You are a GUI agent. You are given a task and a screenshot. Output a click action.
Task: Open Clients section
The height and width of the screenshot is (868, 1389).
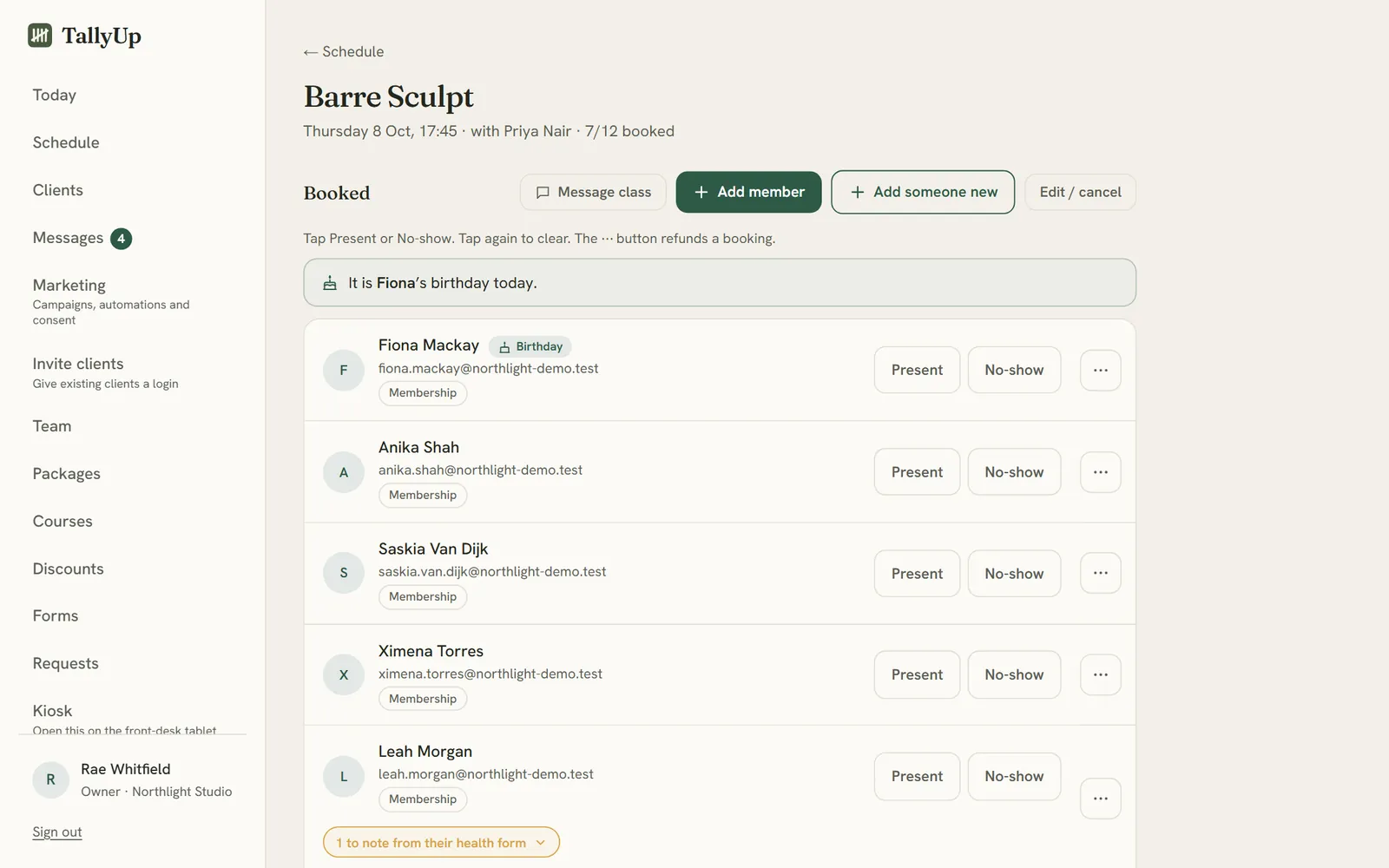point(58,190)
